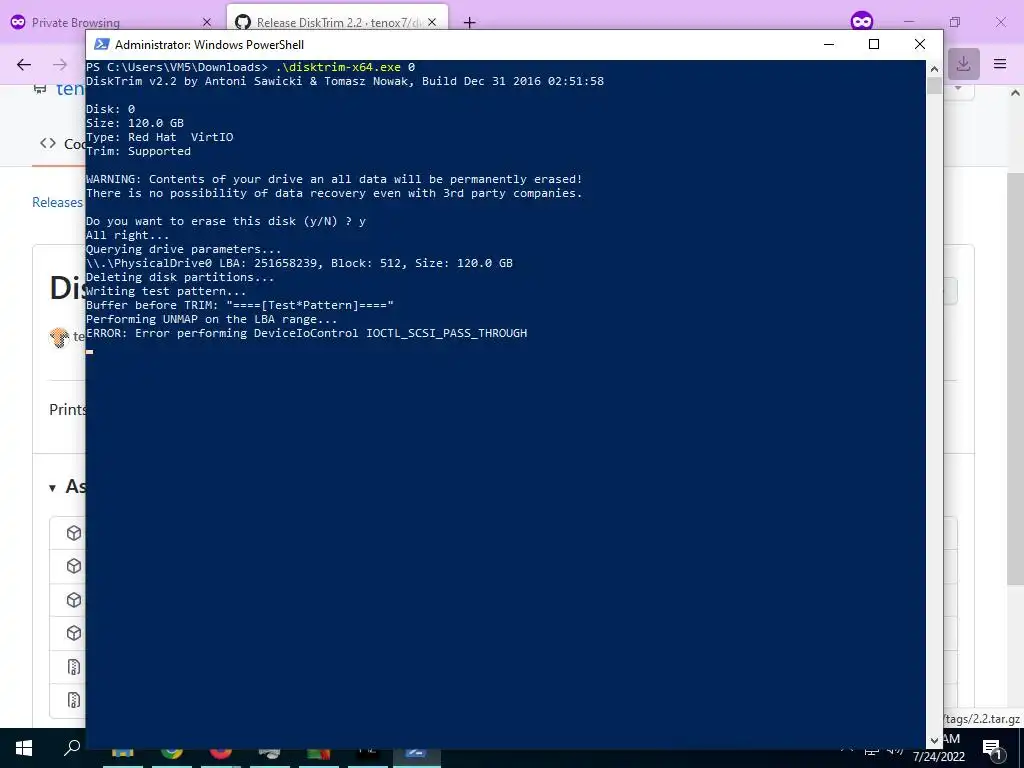Click the browser page scrollbar thumb

pos(1015,379)
